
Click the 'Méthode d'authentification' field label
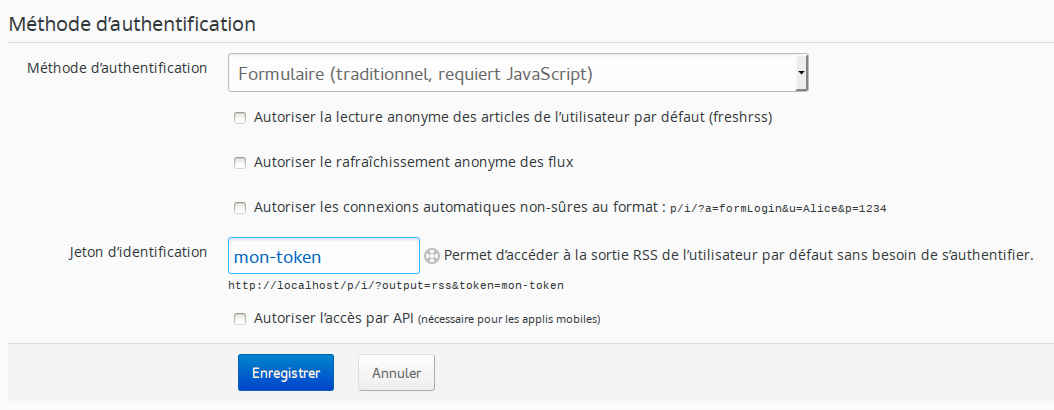pos(118,68)
